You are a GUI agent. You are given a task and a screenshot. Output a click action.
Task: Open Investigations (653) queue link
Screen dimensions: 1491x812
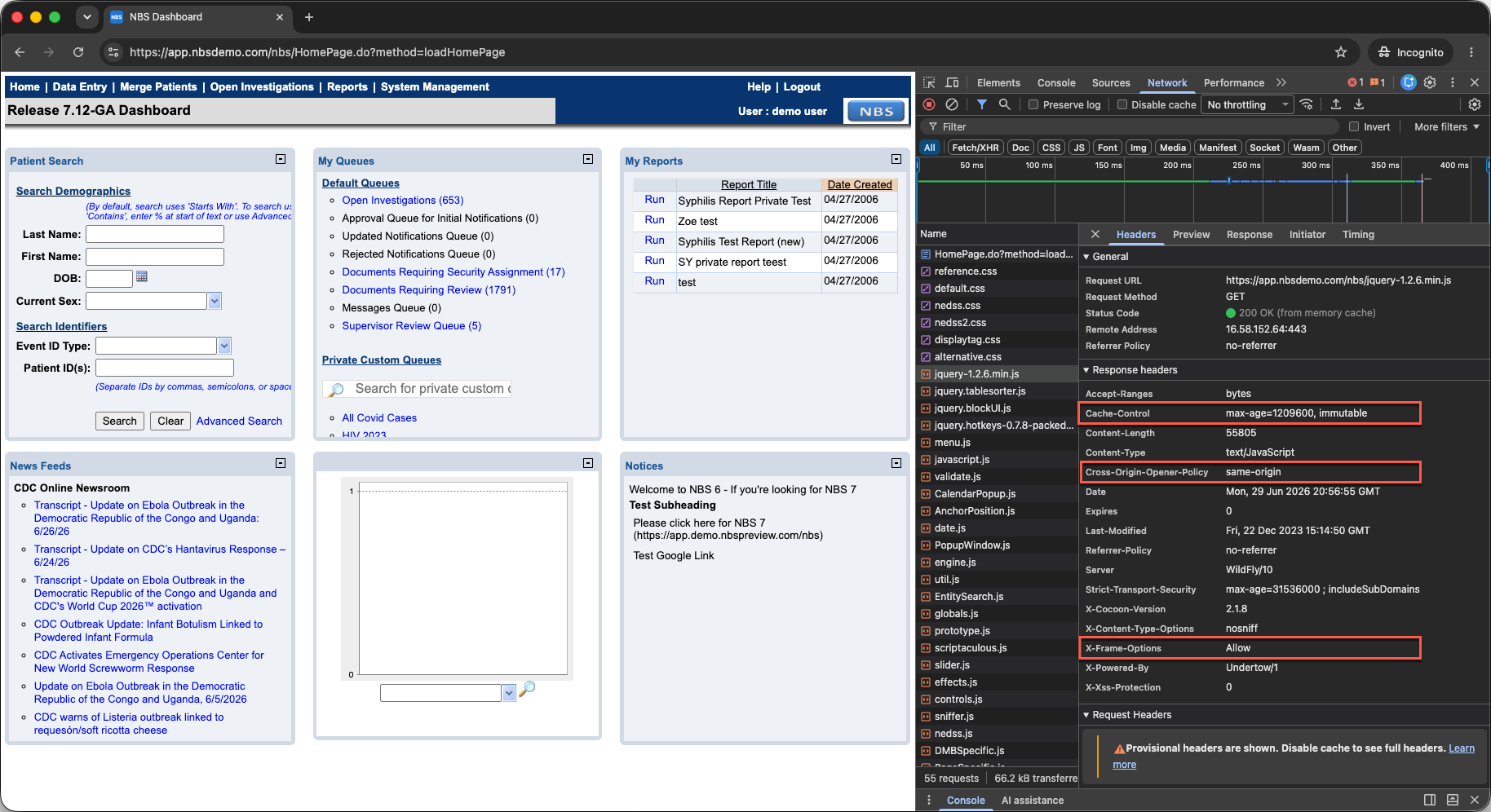pyautogui.click(x=403, y=200)
